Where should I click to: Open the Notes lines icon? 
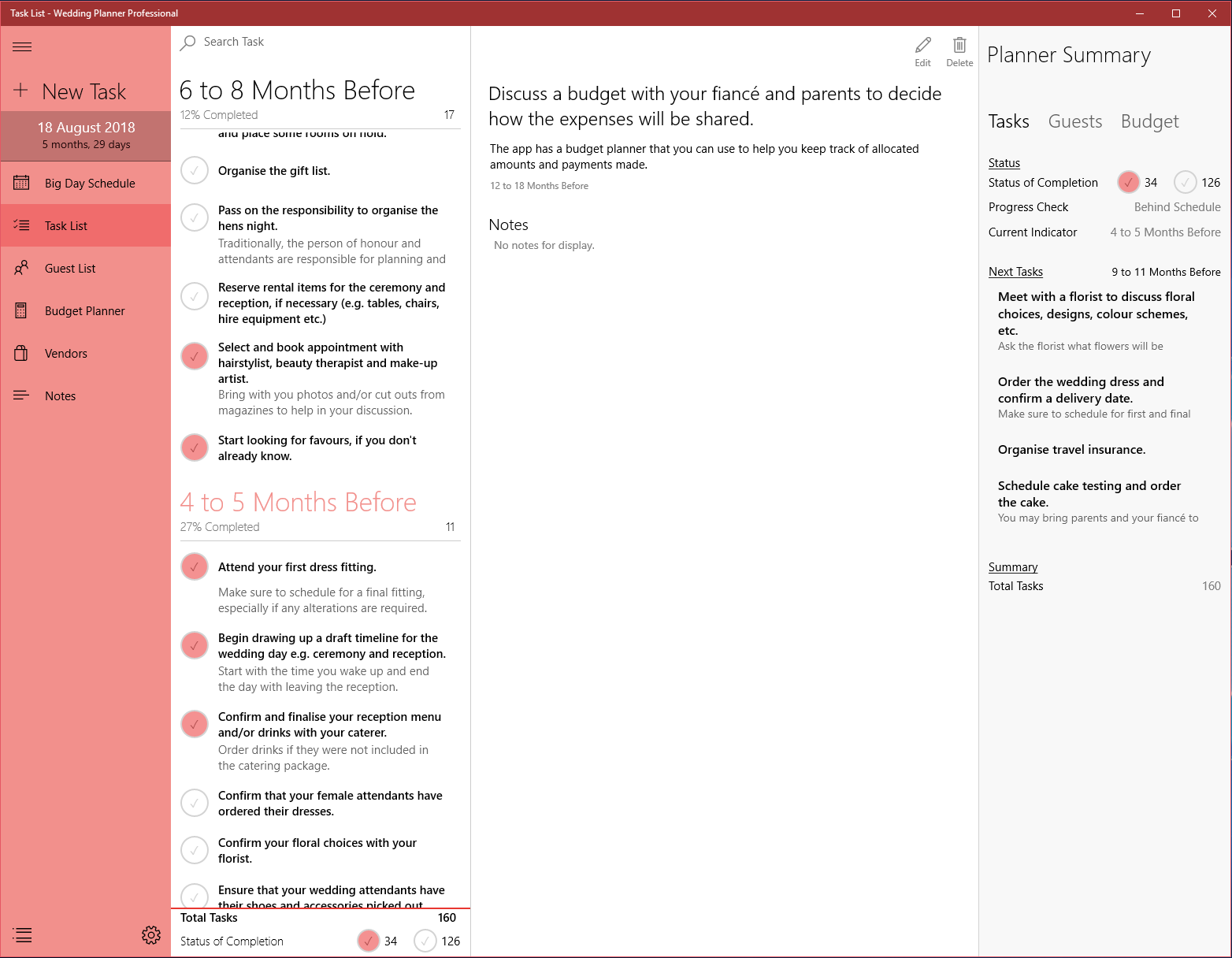(21, 395)
